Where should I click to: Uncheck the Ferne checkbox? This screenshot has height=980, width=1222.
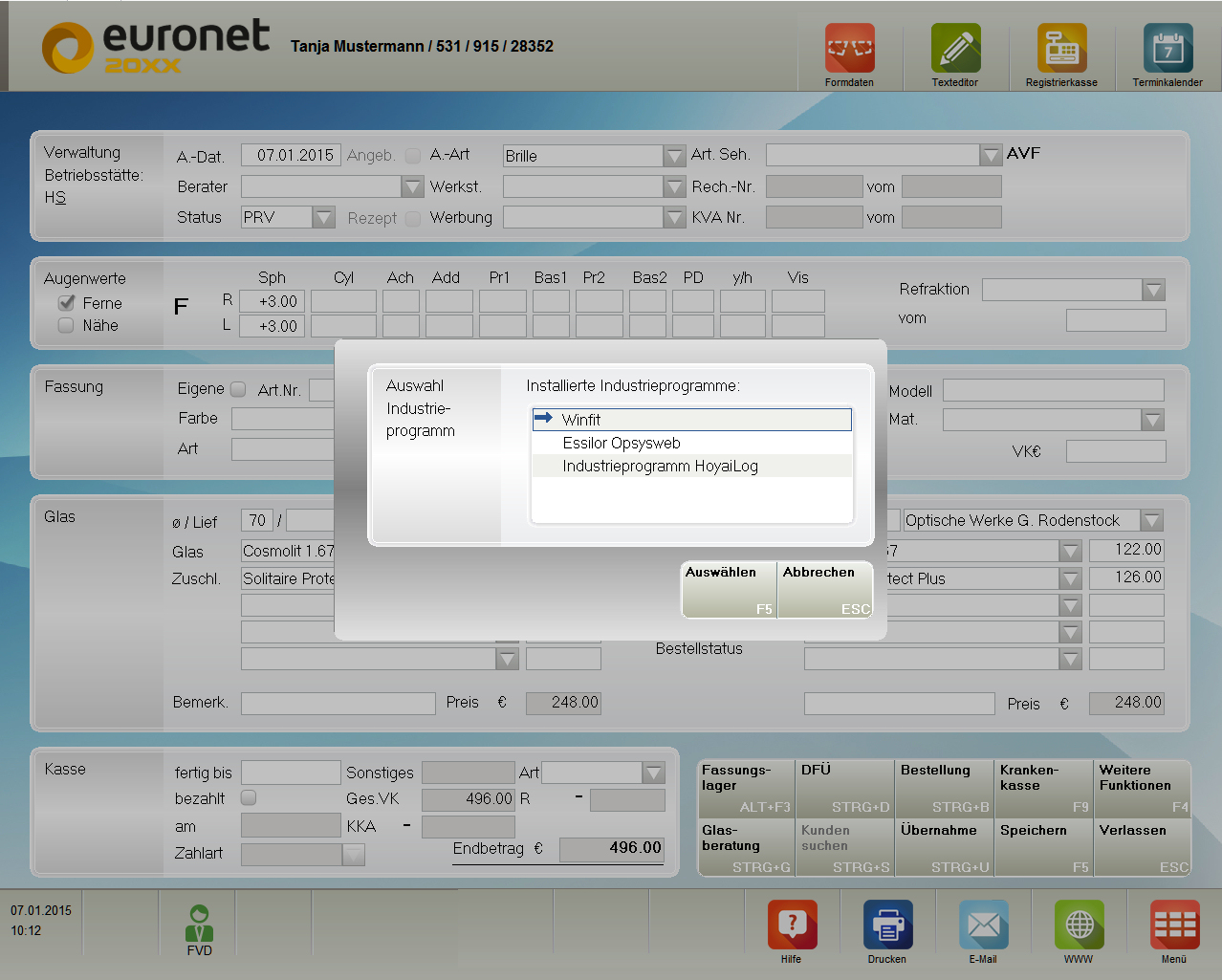pyautogui.click(x=66, y=302)
